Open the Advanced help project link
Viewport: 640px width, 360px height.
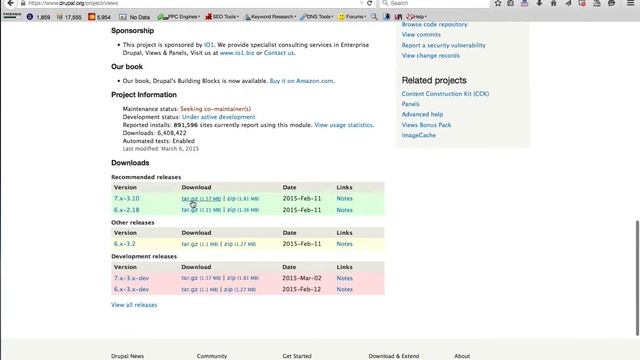pyautogui.click(x=422, y=114)
